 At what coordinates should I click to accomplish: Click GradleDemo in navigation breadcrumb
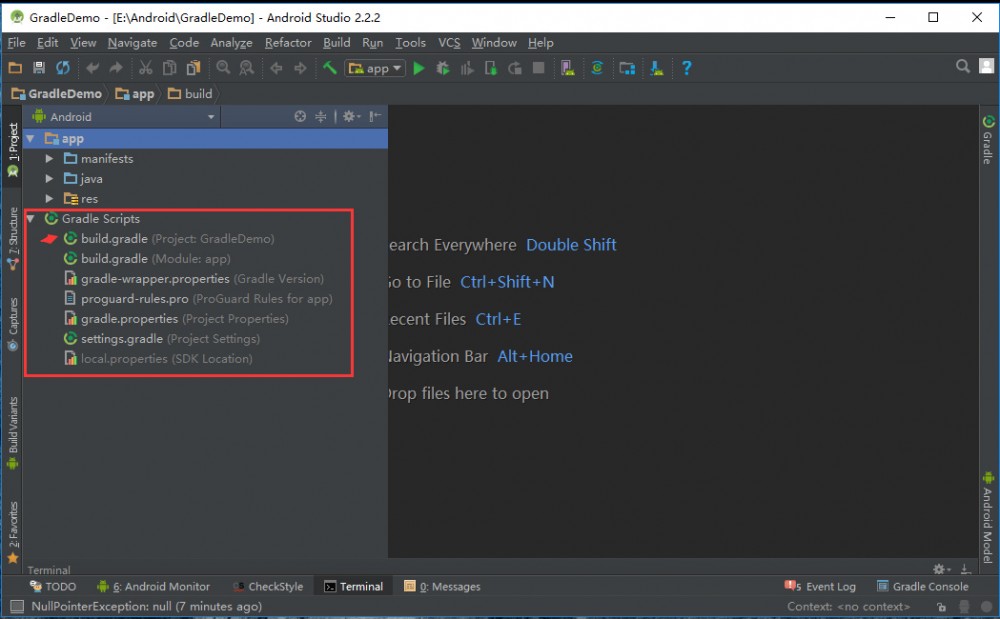56,94
